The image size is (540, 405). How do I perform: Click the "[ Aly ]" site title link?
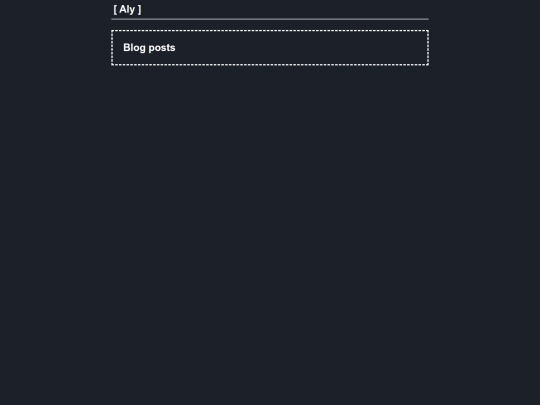click(x=127, y=10)
